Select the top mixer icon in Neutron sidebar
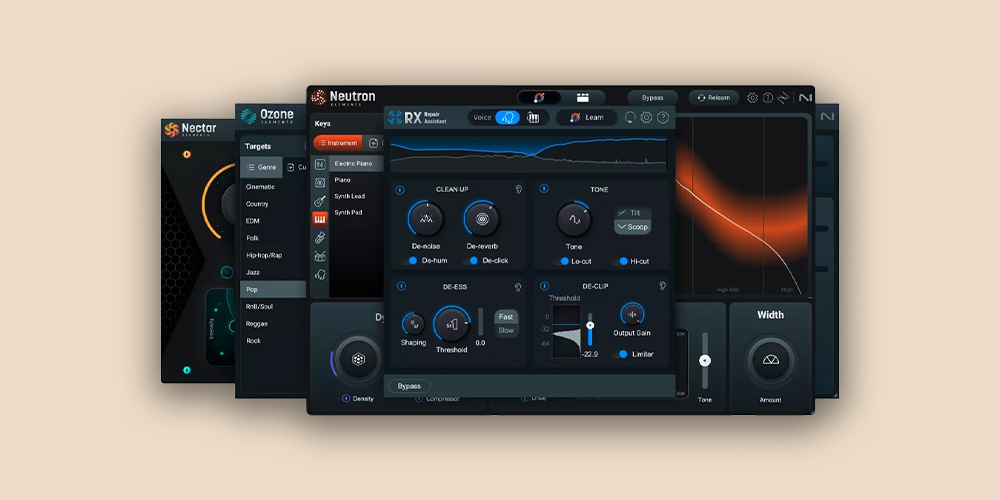Screen dimensions: 1000x500 [320, 164]
